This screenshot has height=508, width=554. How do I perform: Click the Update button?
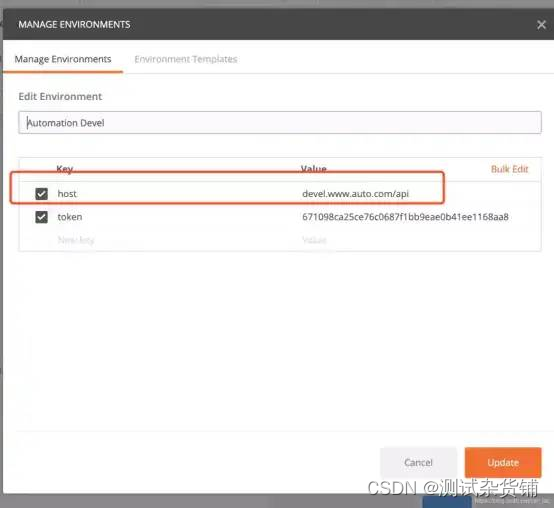click(503, 462)
